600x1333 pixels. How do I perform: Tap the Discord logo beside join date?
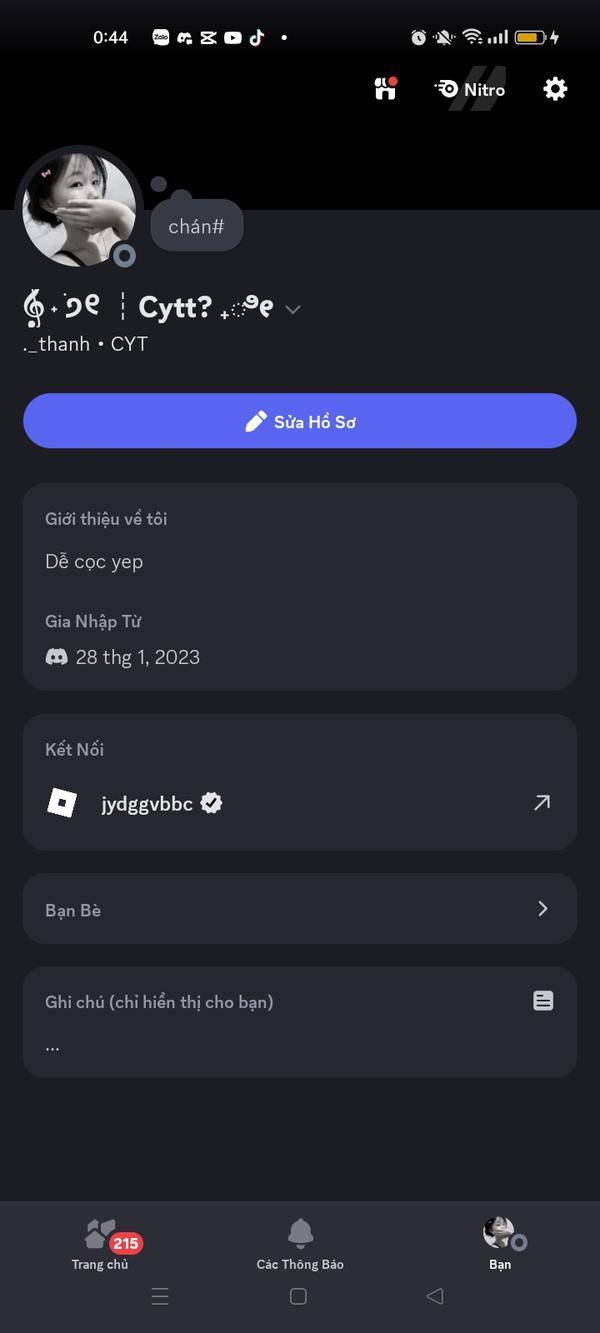pyautogui.click(x=57, y=657)
